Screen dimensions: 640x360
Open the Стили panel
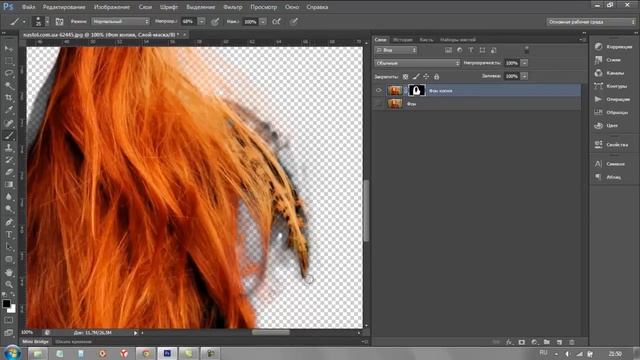coord(608,60)
